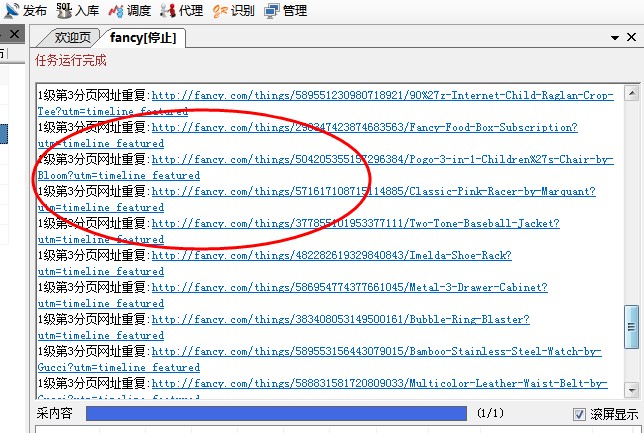644x433 pixels.
Task: Click the blue task progress bar
Action: pos(276,413)
